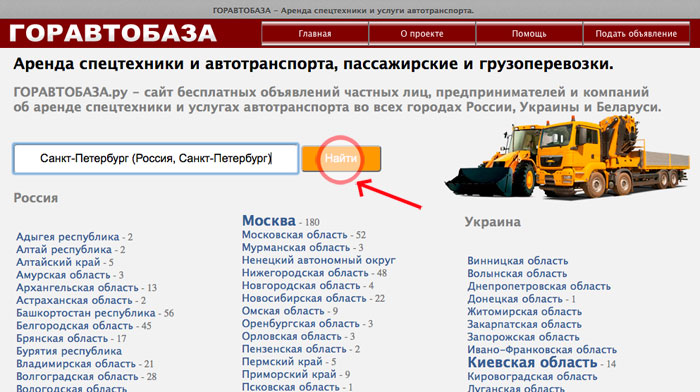Viewport: 700px width, 392px height.
Task: Open Подать объявление page
Action: [636, 33]
